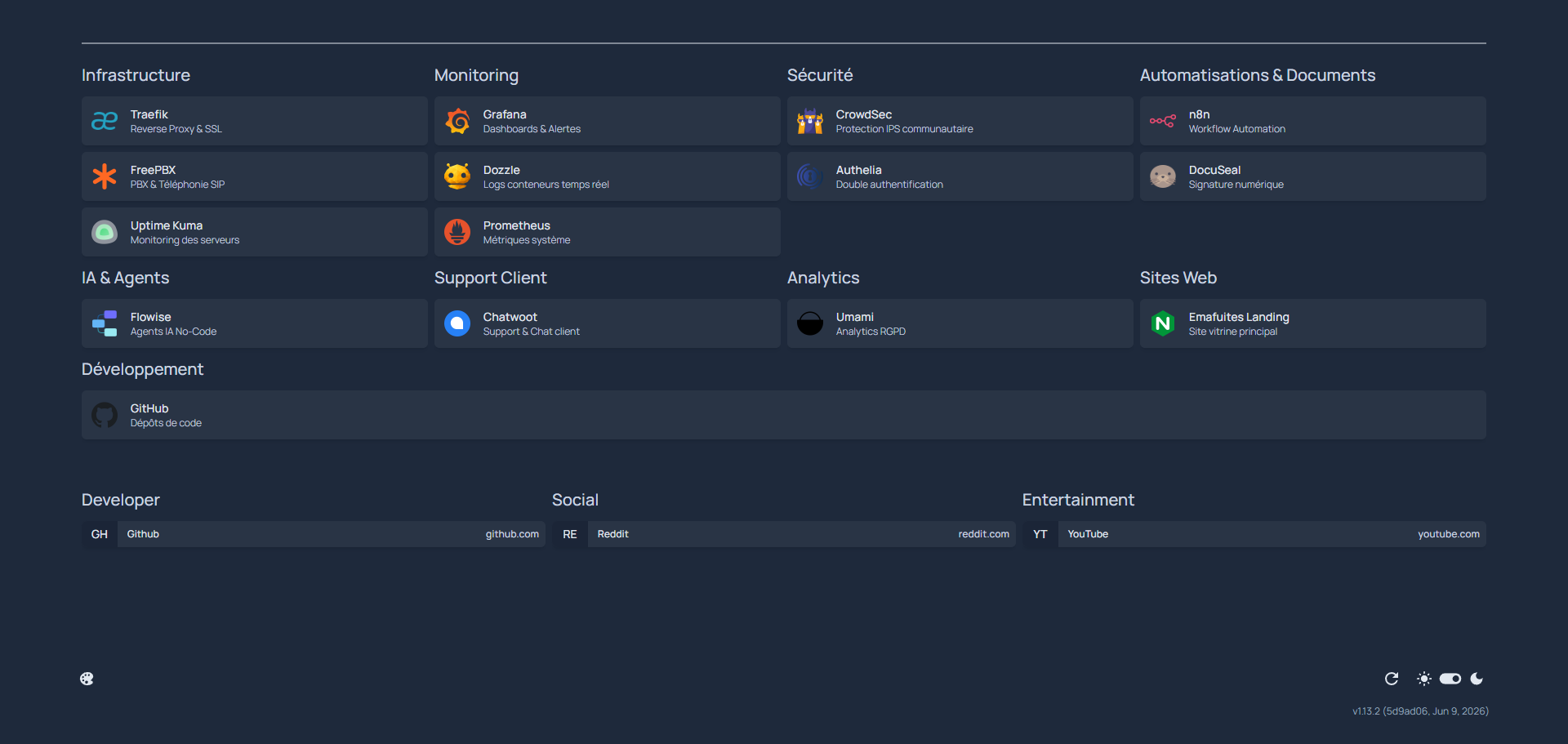Collapse the Monitoring group heading
Viewport: 1568px width, 744px height.
click(x=476, y=75)
